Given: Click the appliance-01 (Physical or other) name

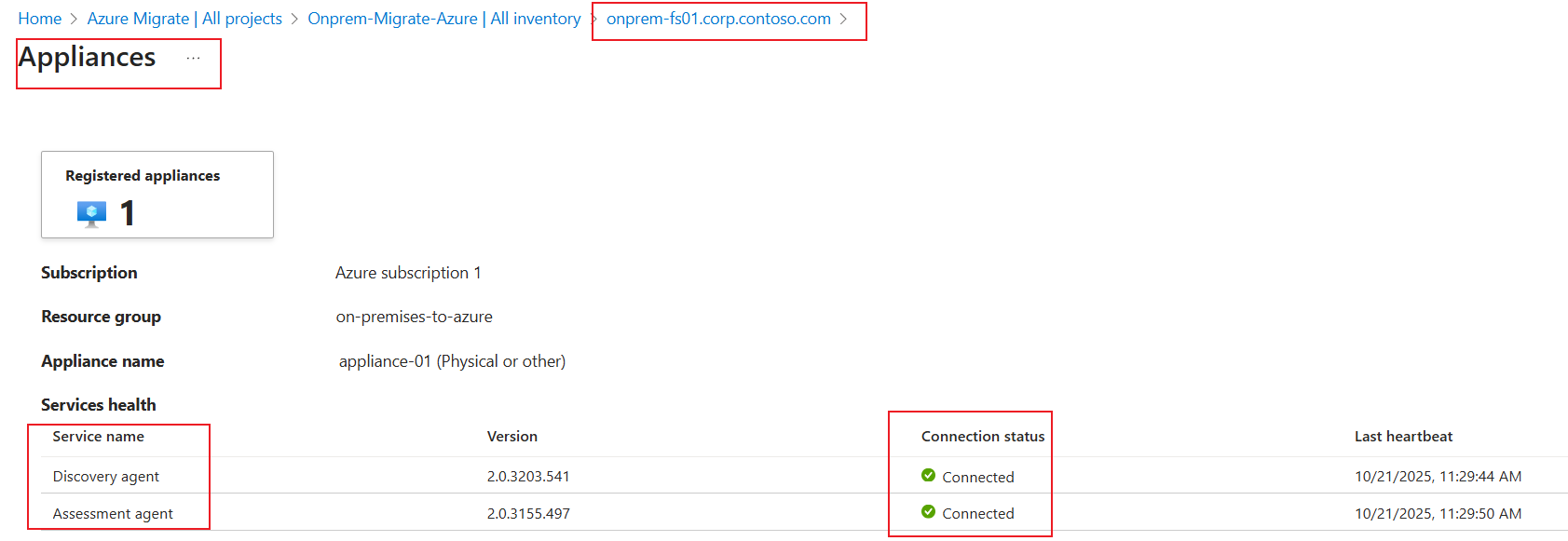Looking at the screenshot, I should pos(452,361).
